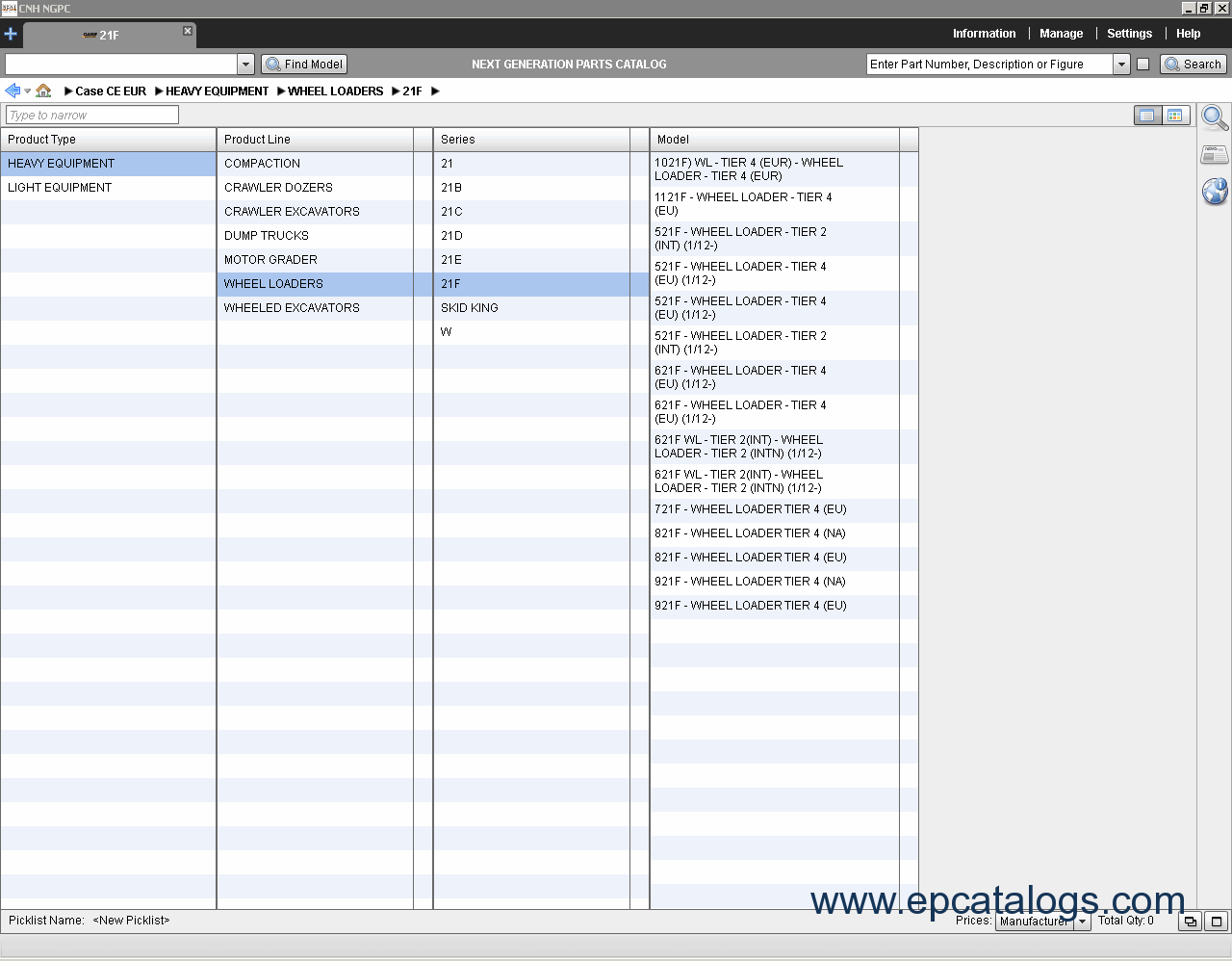
Task: Open a new tab with plus icon
Action: (11, 34)
